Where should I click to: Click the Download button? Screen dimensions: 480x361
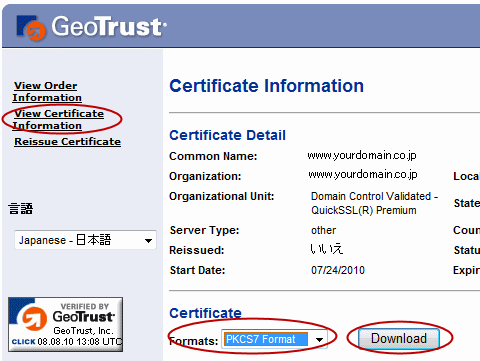pyautogui.click(x=399, y=338)
